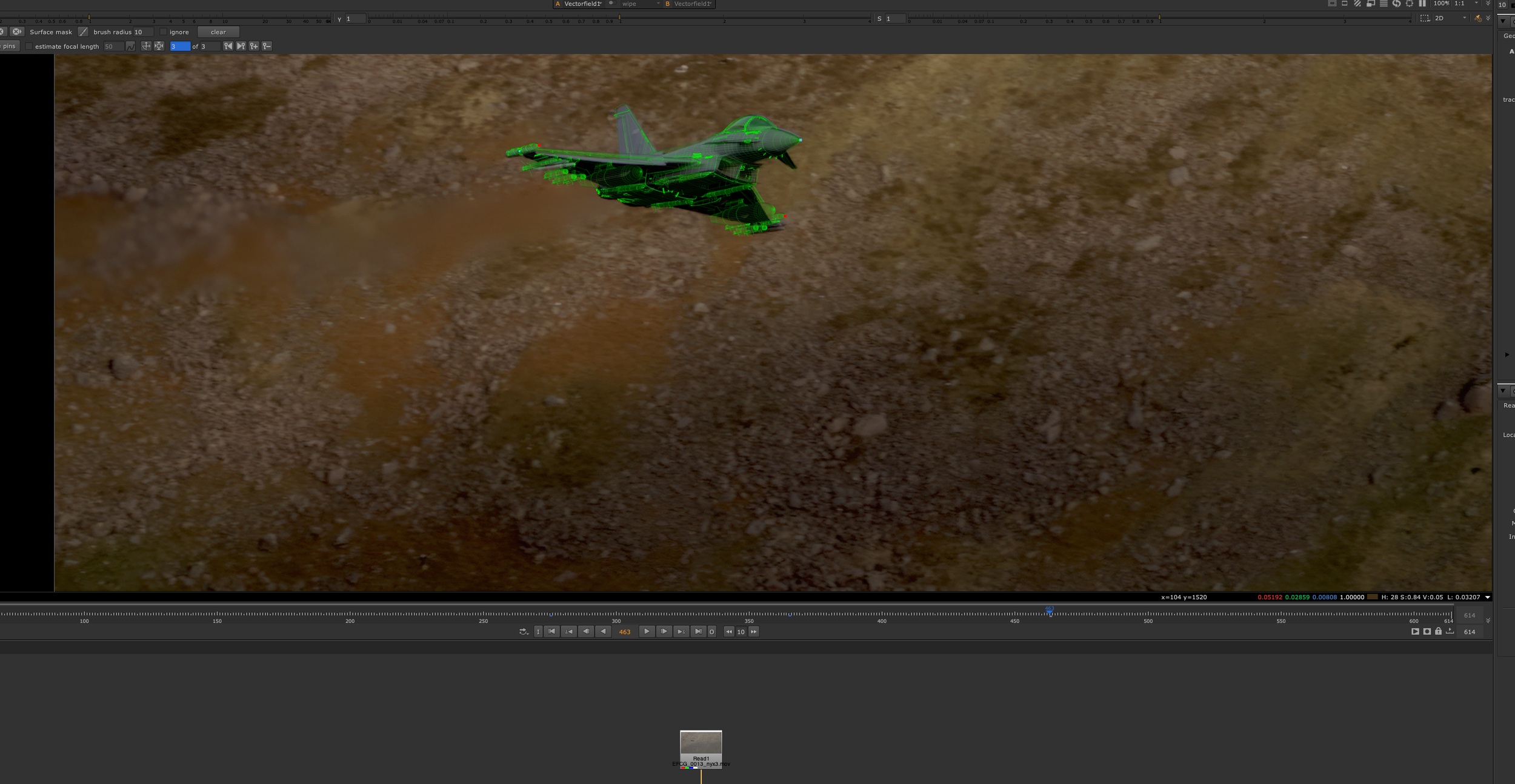Click the Read1 node thumbnail
This screenshot has height=784, width=1515.
[x=701, y=742]
